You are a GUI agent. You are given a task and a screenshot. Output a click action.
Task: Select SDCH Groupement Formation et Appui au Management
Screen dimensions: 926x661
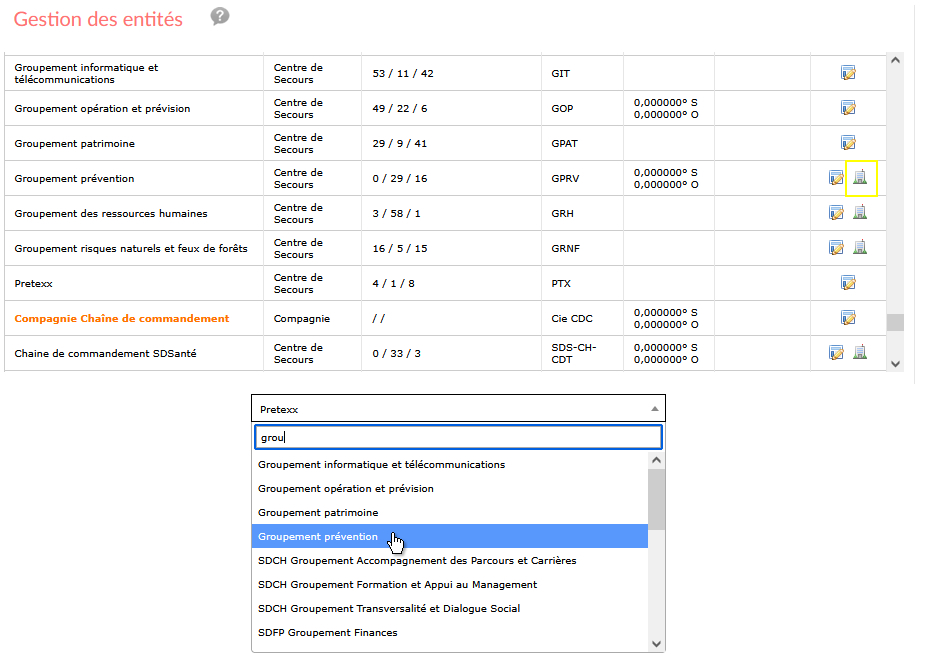coord(450,584)
